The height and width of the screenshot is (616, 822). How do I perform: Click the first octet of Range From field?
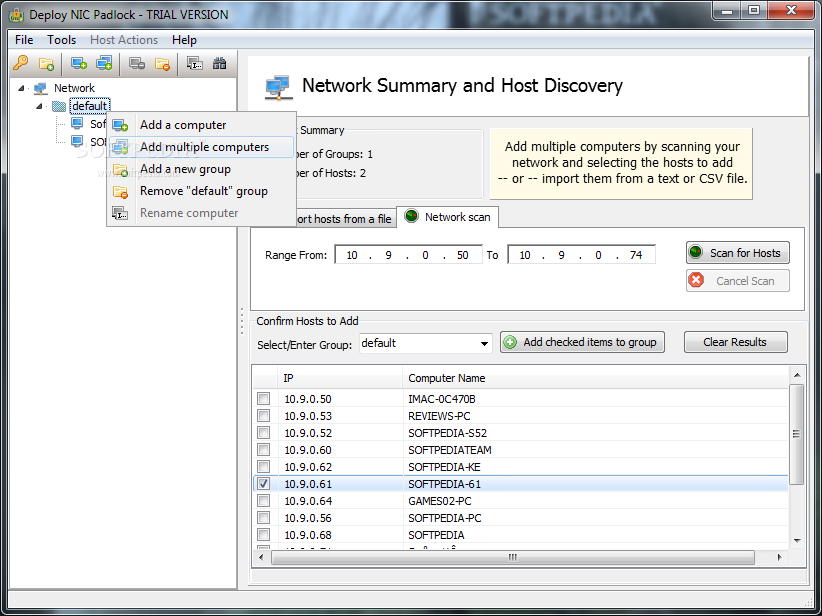352,255
